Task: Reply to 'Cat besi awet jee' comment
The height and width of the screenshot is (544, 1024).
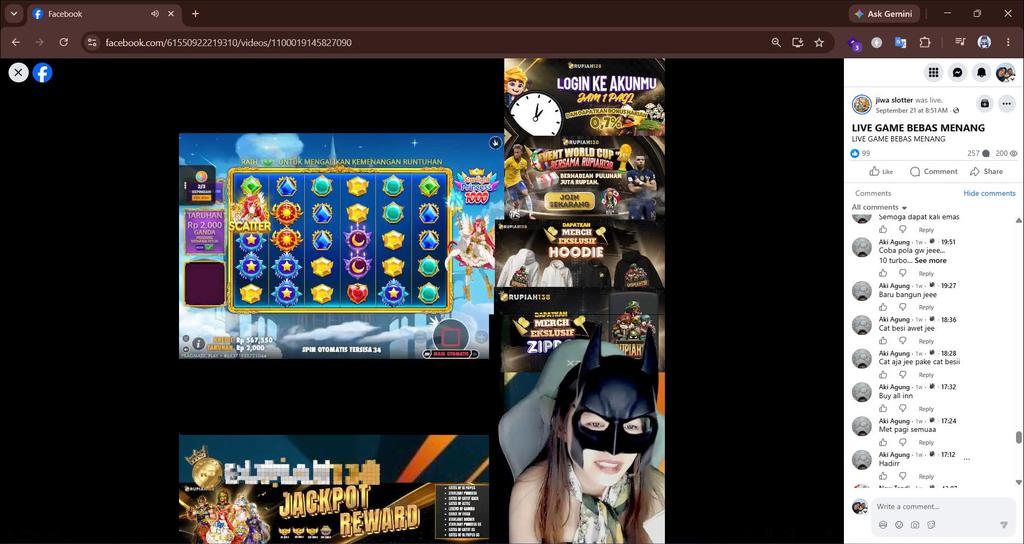Action: (926, 342)
